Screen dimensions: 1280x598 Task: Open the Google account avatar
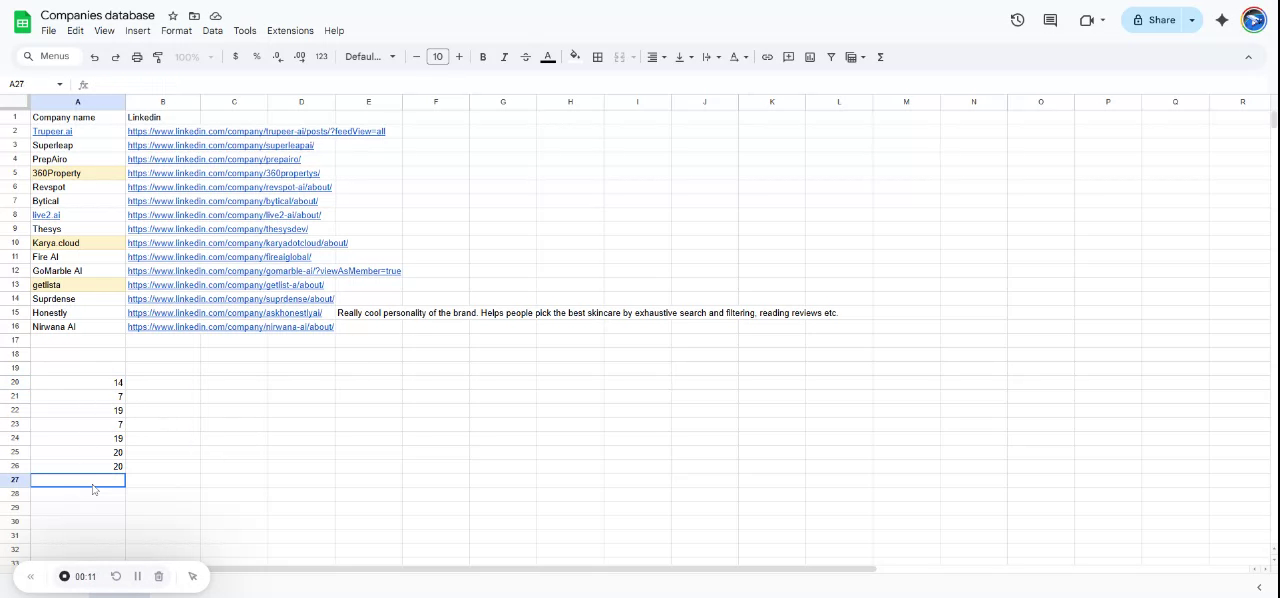tap(1254, 20)
